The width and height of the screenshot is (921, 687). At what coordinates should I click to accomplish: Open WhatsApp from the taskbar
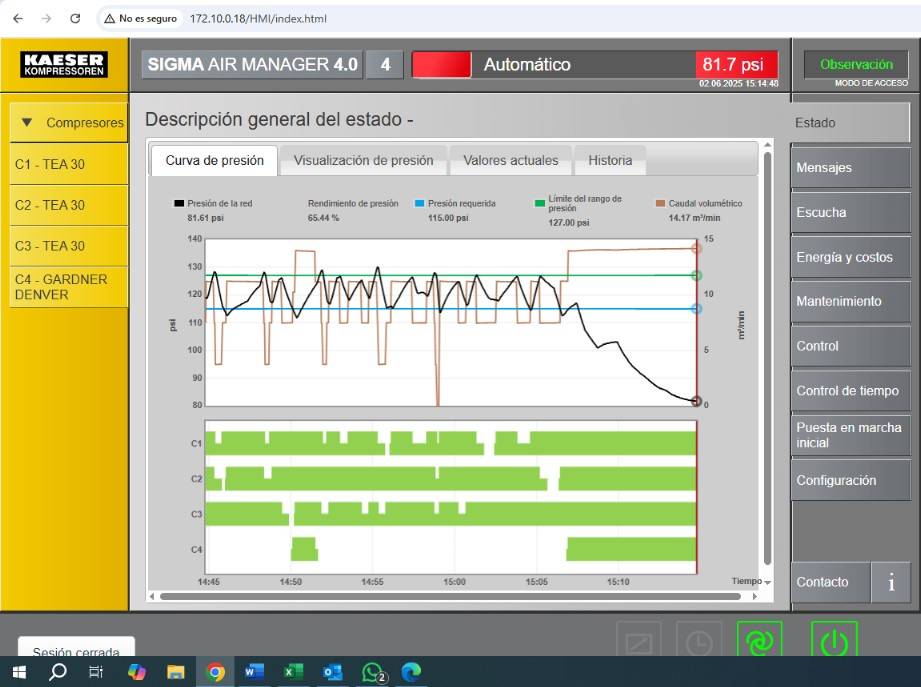(373, 672)
